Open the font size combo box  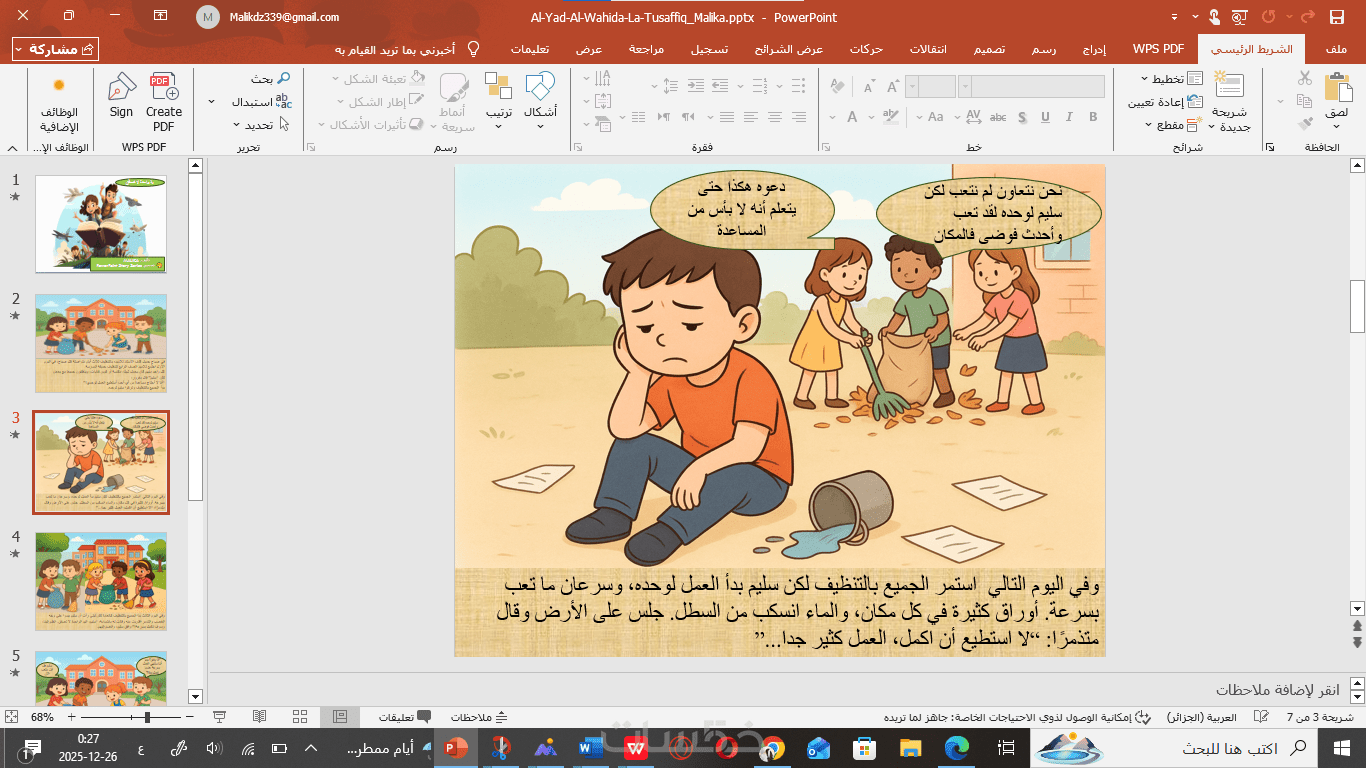tap(932, 87)
